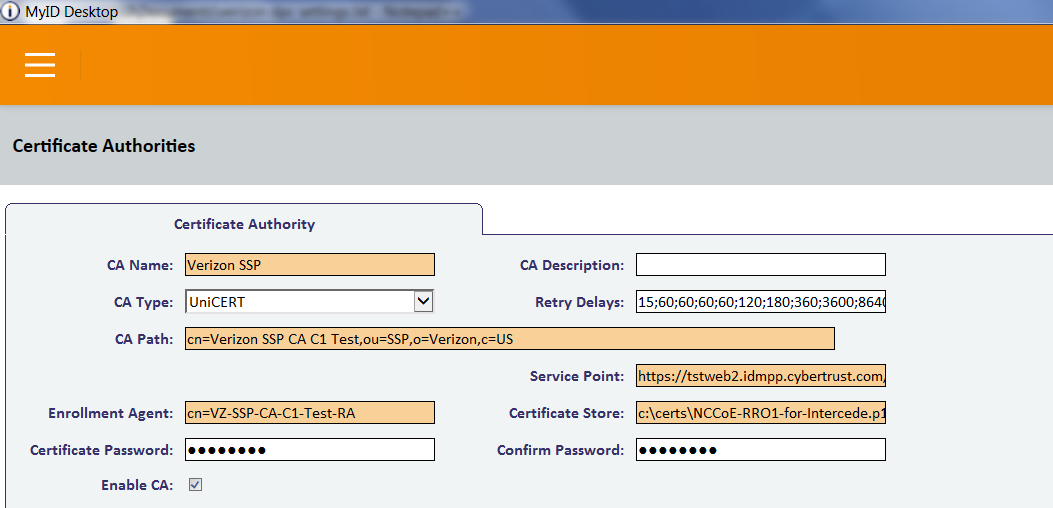Click the Certificate Store path field

761,413
